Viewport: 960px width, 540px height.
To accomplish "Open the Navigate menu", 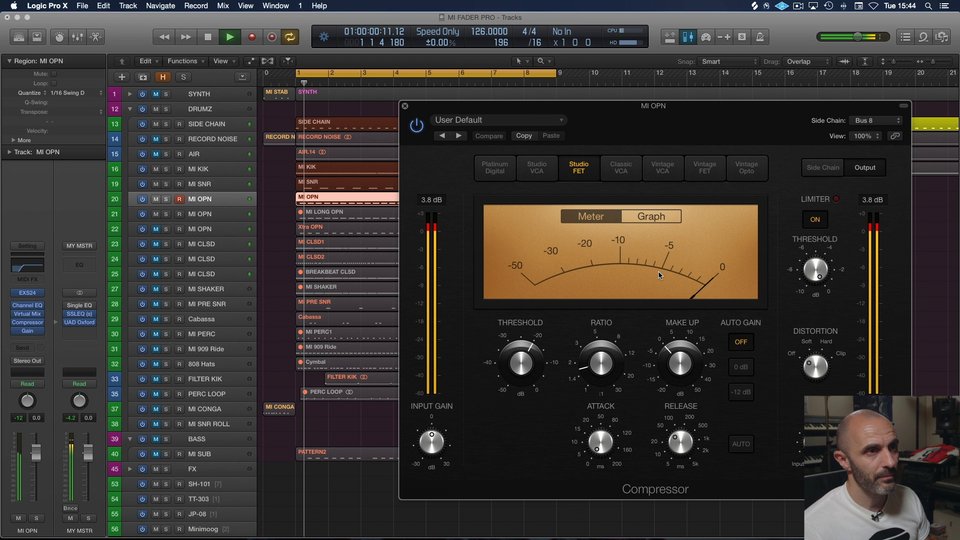I will [x=160, y=6].
